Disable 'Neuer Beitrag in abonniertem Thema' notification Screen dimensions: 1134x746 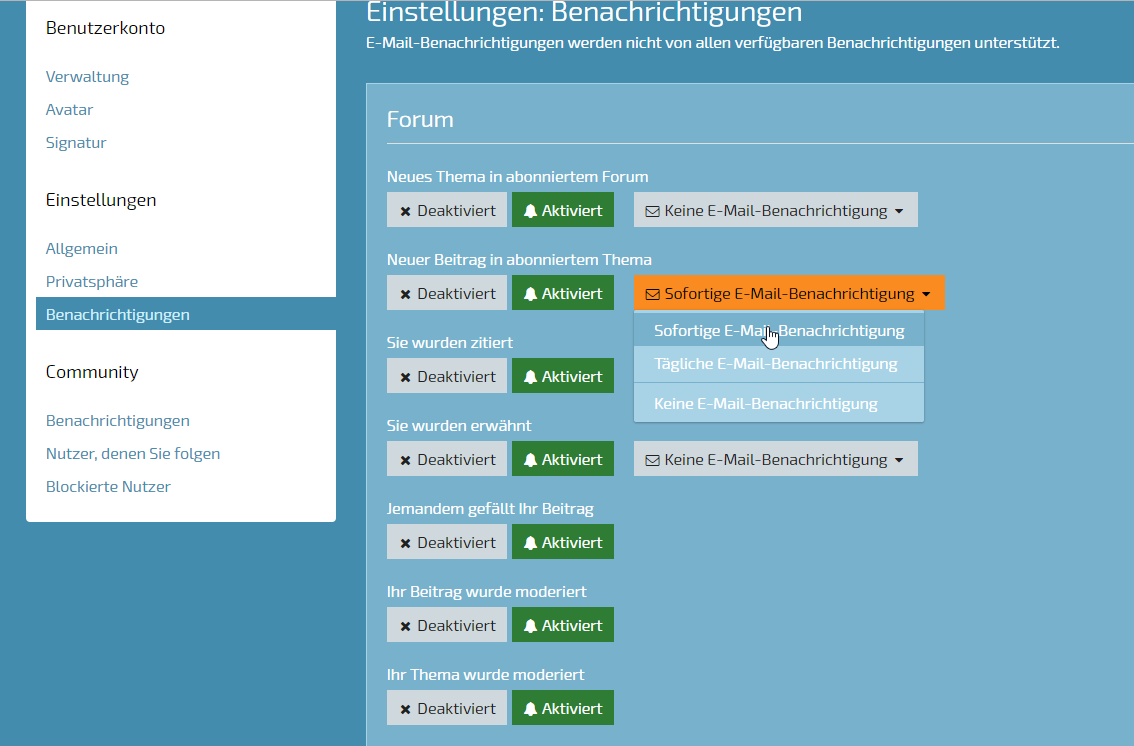[x=447, y=294]
